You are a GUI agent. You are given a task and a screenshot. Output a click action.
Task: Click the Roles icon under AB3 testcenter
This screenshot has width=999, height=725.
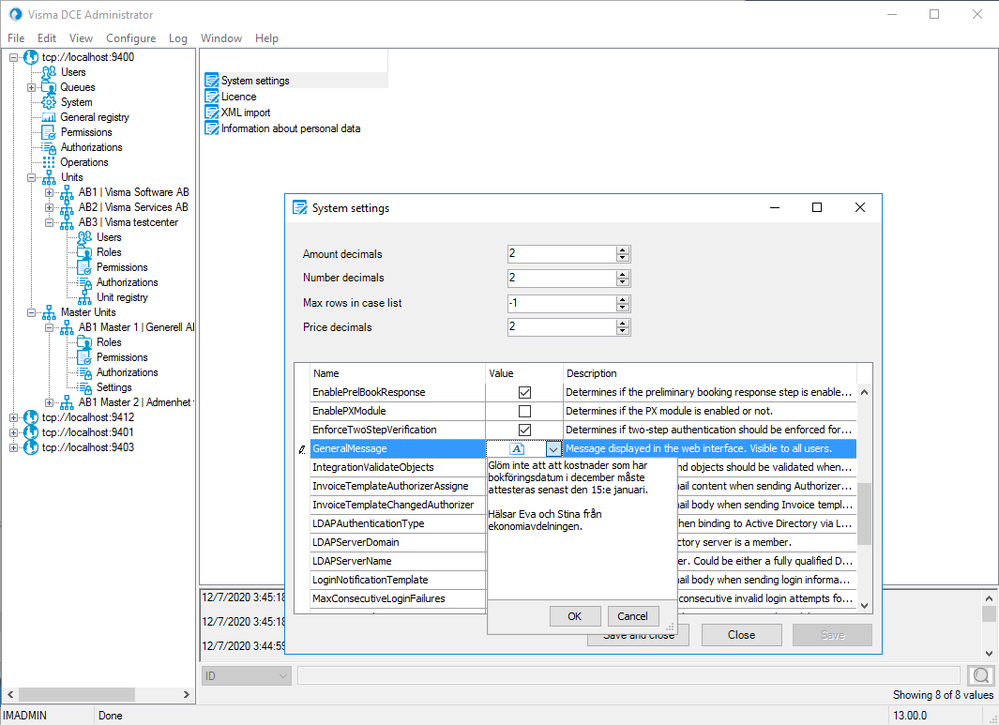[85, 252]
